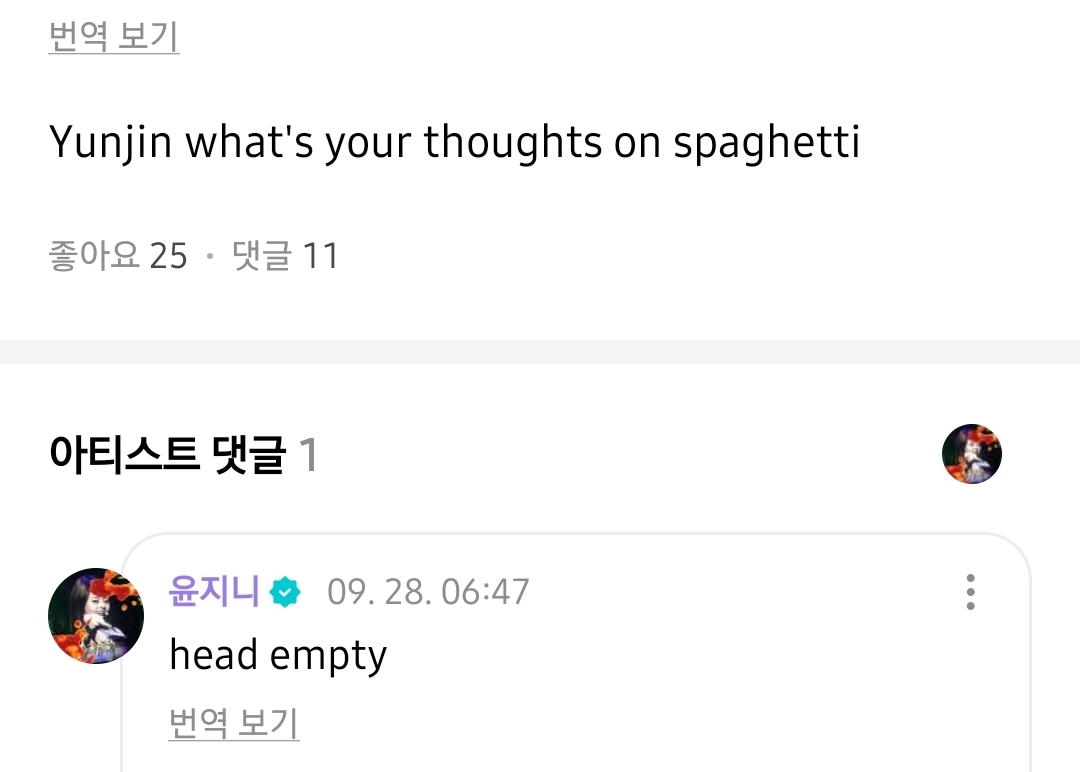
Task: Tap the like count number 25
Action: pyautogui.click(x=168, y=257)
